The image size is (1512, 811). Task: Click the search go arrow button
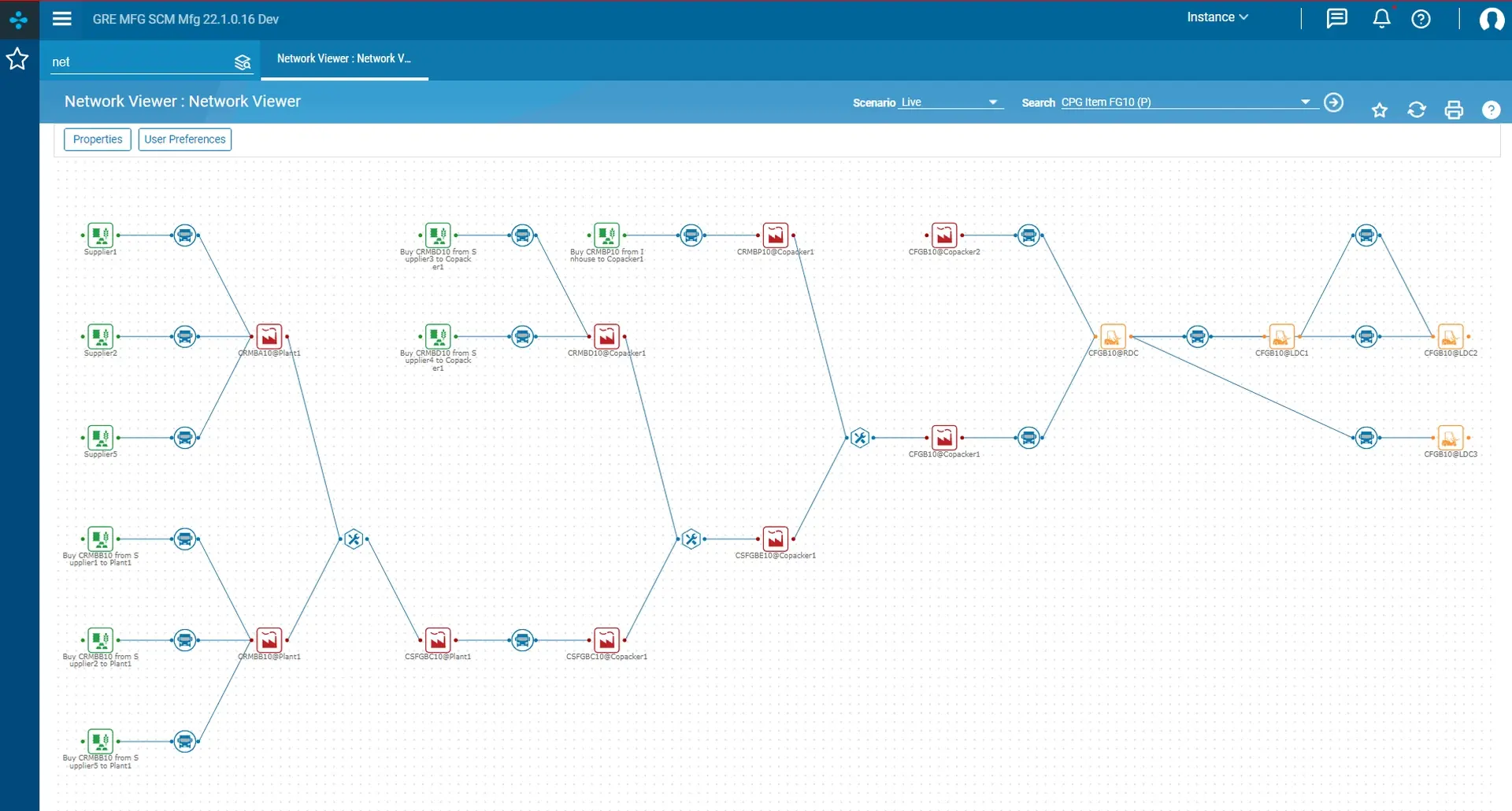pos(1333,102)
